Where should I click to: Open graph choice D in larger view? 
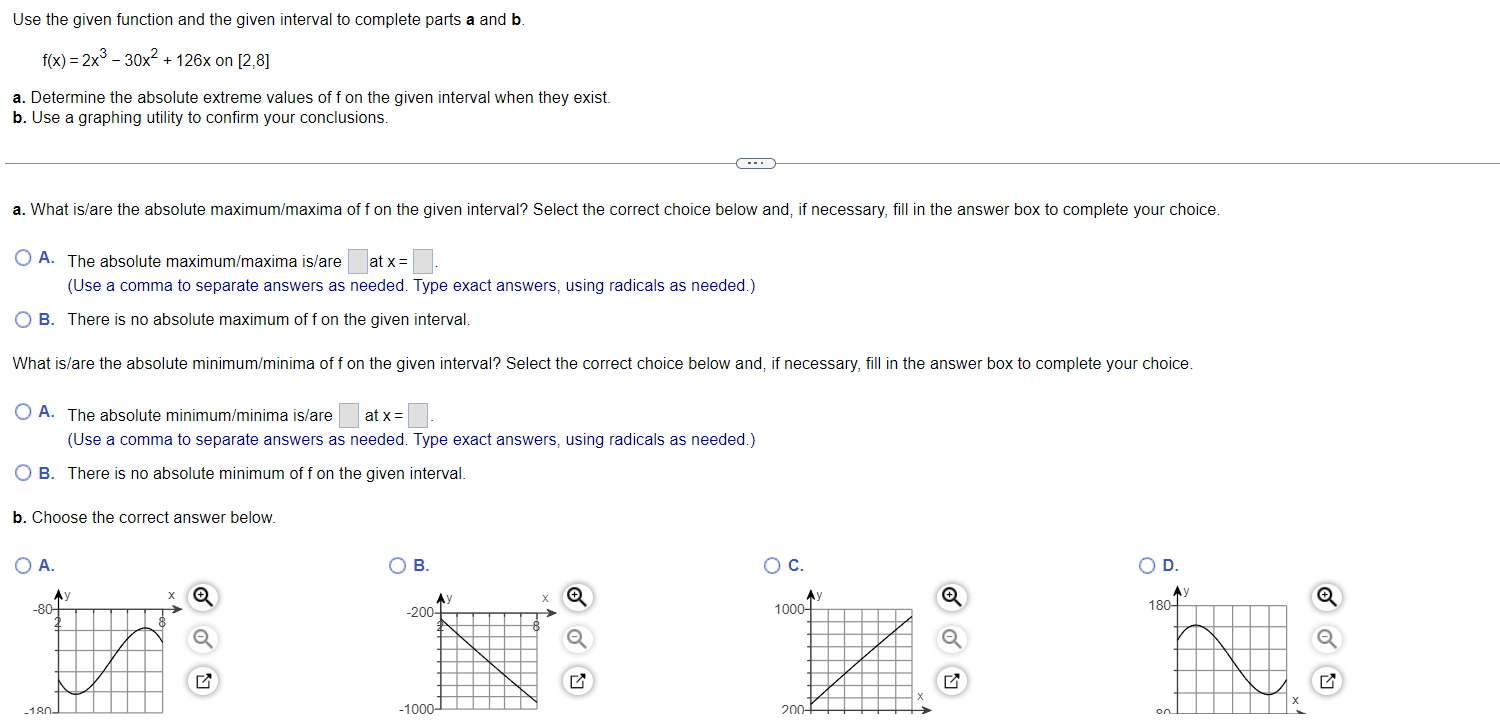click(x=1326, y=681)
